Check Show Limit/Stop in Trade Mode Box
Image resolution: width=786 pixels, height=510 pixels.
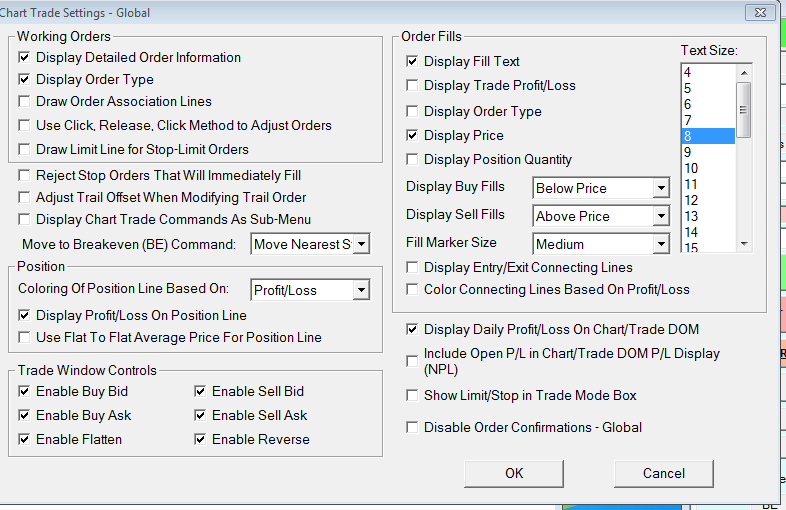(412, 396)
